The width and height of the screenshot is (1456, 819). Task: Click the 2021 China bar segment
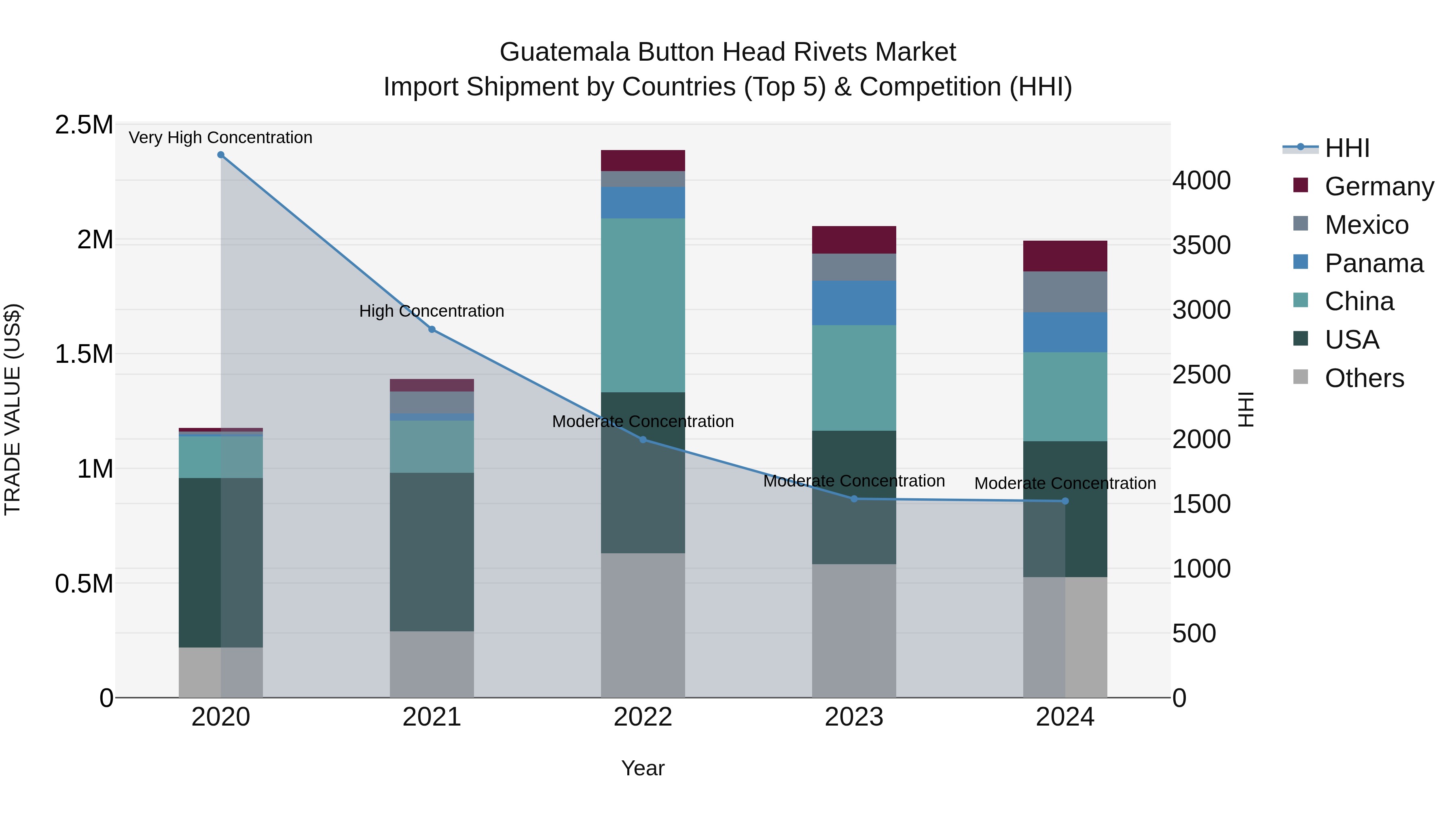pos(432,447)
